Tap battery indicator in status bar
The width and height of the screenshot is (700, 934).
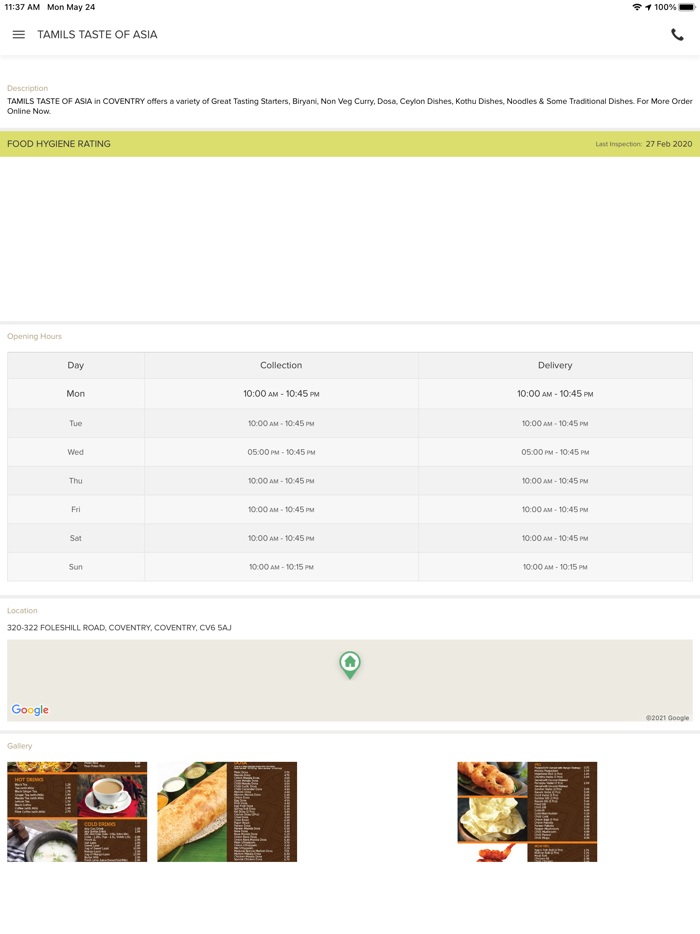687,7
